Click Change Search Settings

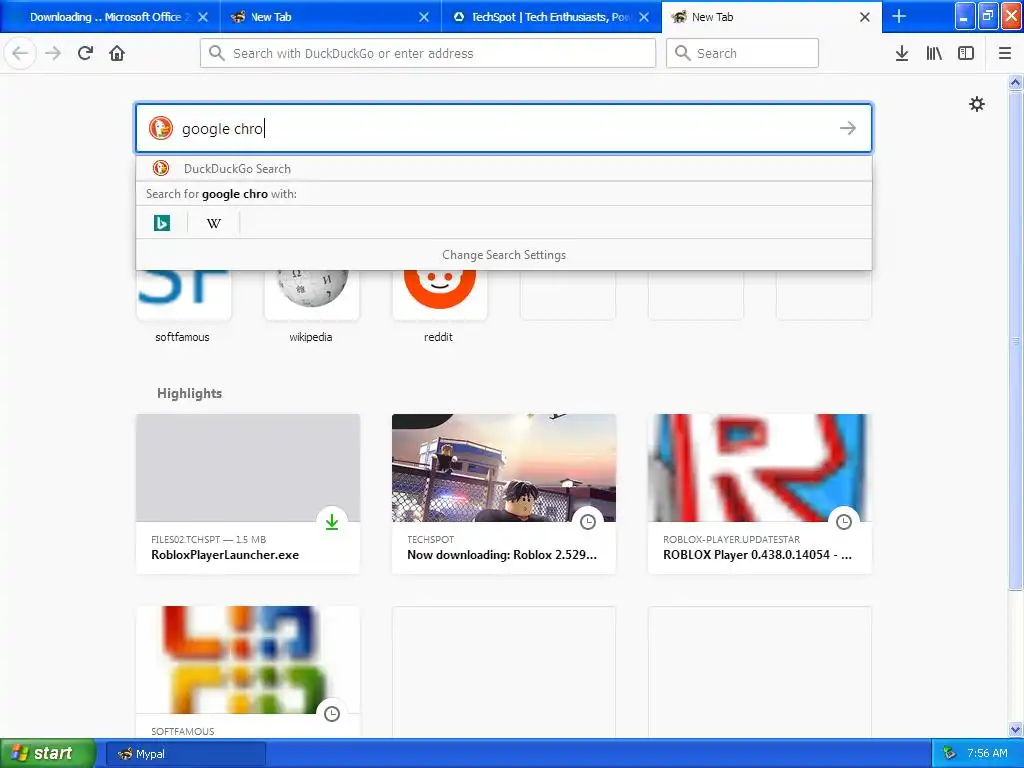click(x=504, y=255)
